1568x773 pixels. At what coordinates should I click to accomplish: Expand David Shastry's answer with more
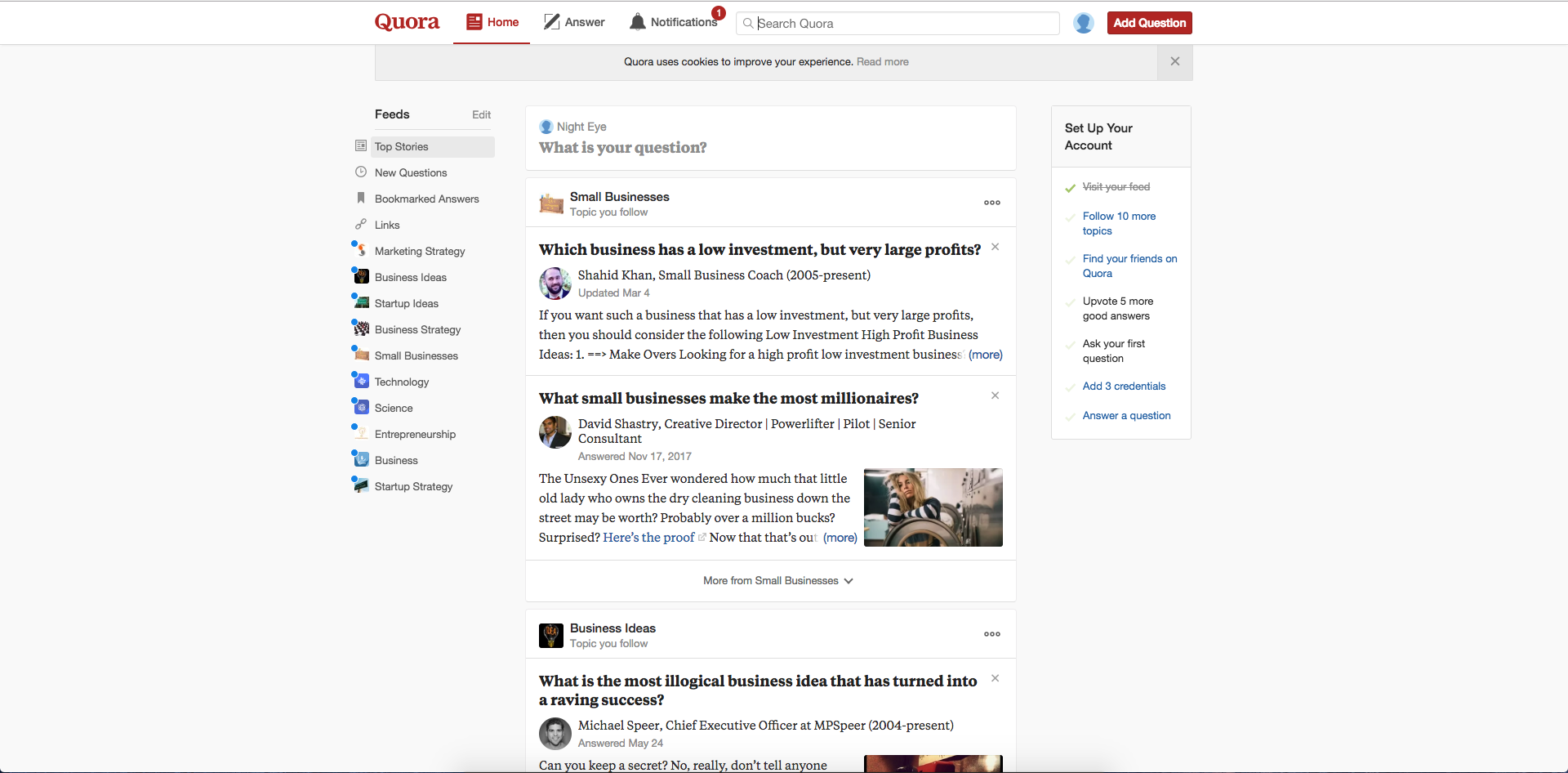click(x=840, y=538)
